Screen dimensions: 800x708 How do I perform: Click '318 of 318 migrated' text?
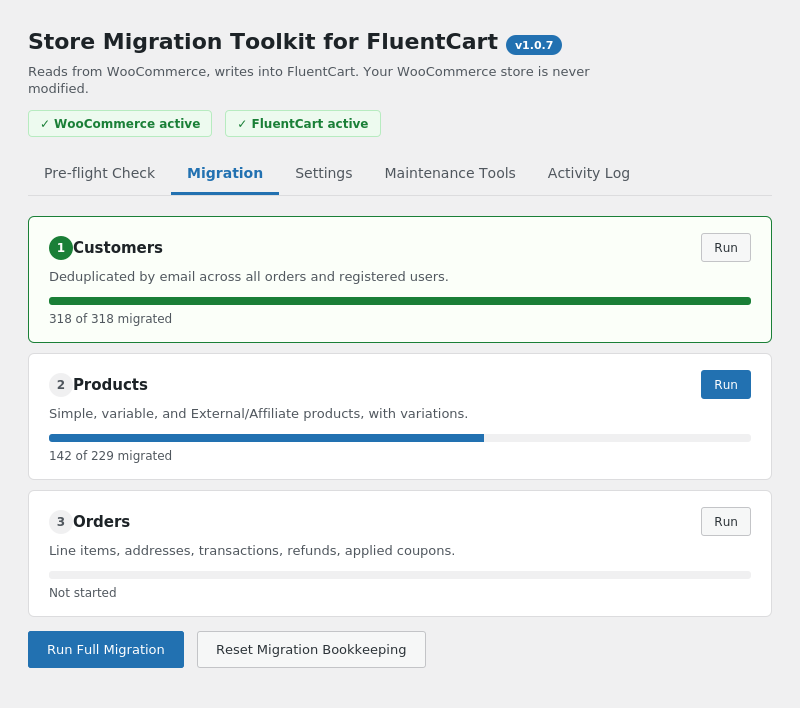[110, 319]
